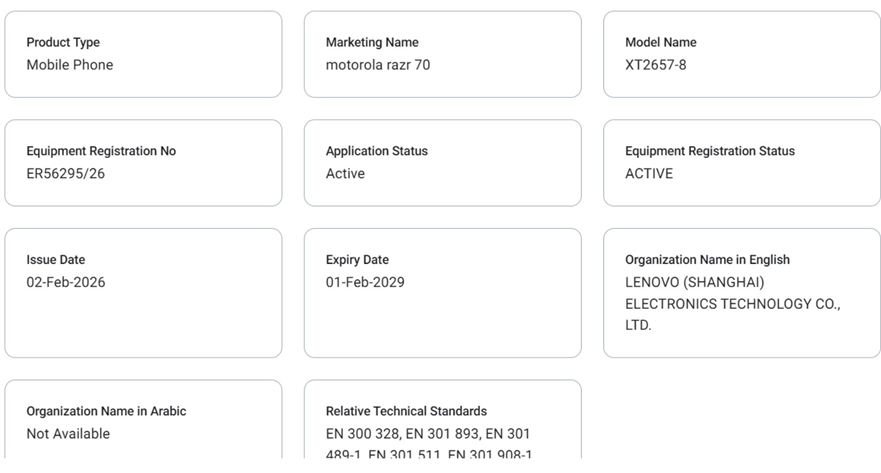The width and height of the screenshot is (881, 473).
Task: Click the Equipment Registration No label
Action: point(101,151)
